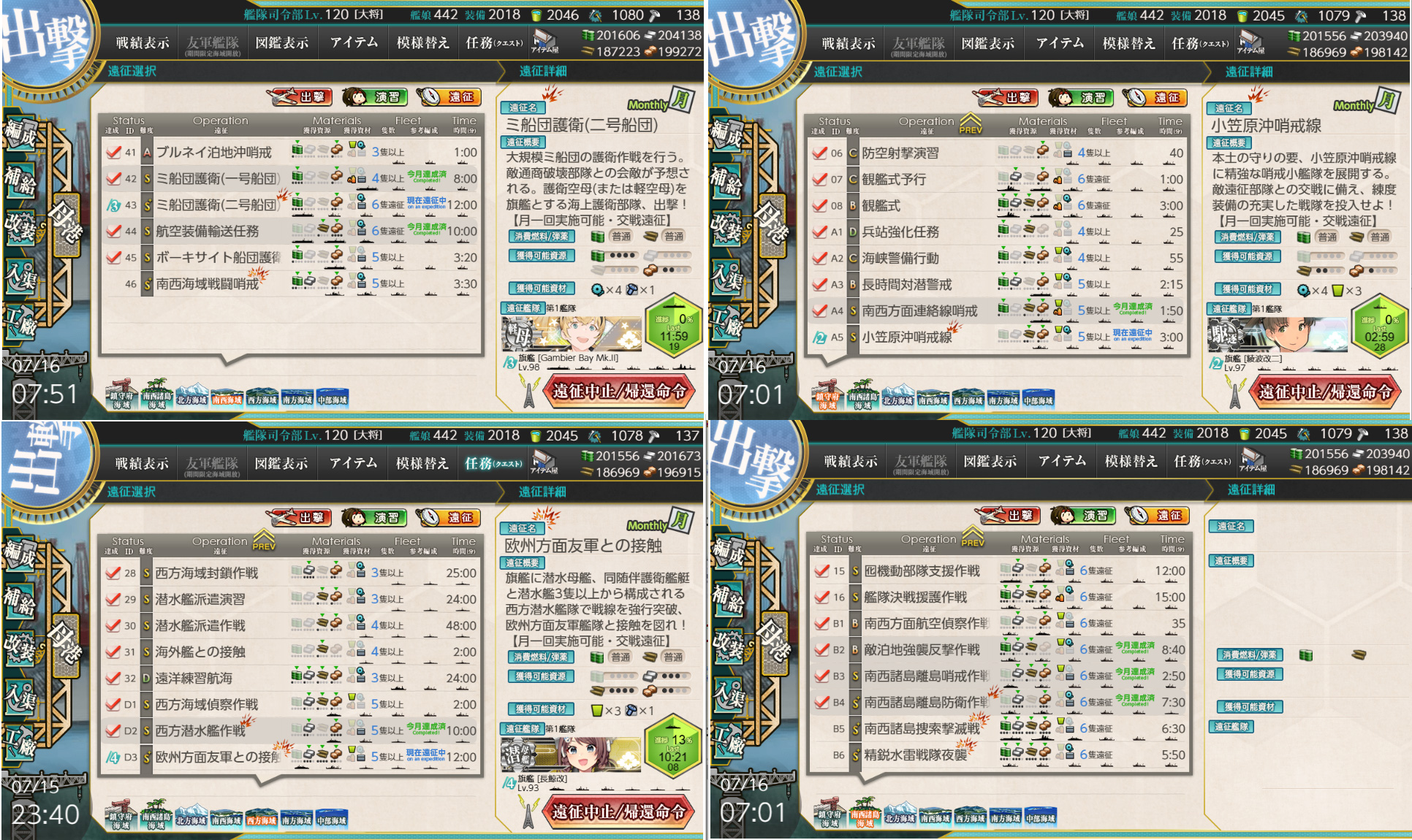The width and height of the screenshot is (1412, 840).
Task: Switch to 演習 tab above ブルネイ泊地沖哨戒 list
Action: [375, 96]
